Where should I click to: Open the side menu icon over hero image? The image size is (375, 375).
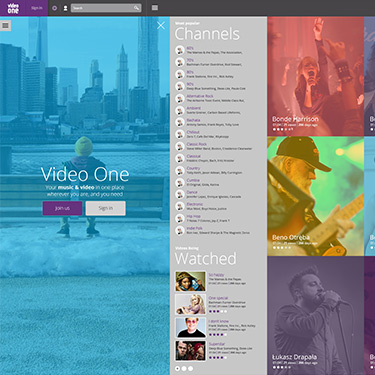tap(5, 25)
